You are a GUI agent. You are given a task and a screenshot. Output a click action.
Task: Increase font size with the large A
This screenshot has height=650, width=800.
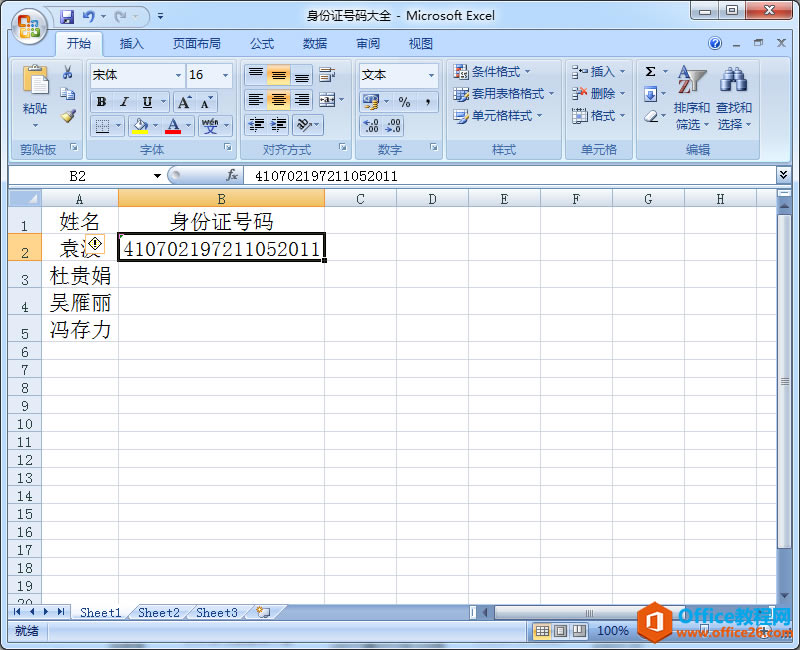click(x=184, y=102)
